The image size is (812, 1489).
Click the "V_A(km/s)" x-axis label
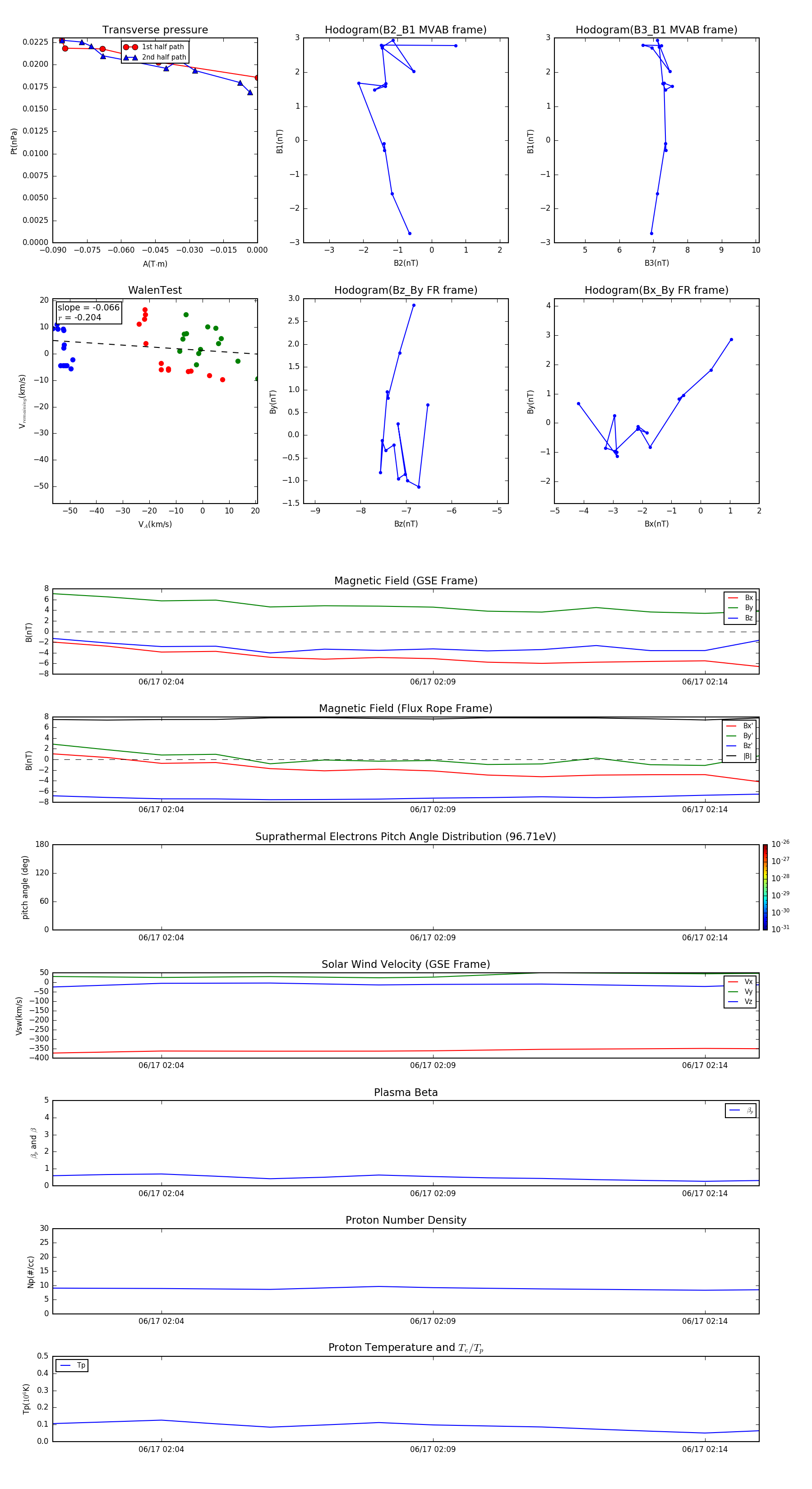(155, 524)
